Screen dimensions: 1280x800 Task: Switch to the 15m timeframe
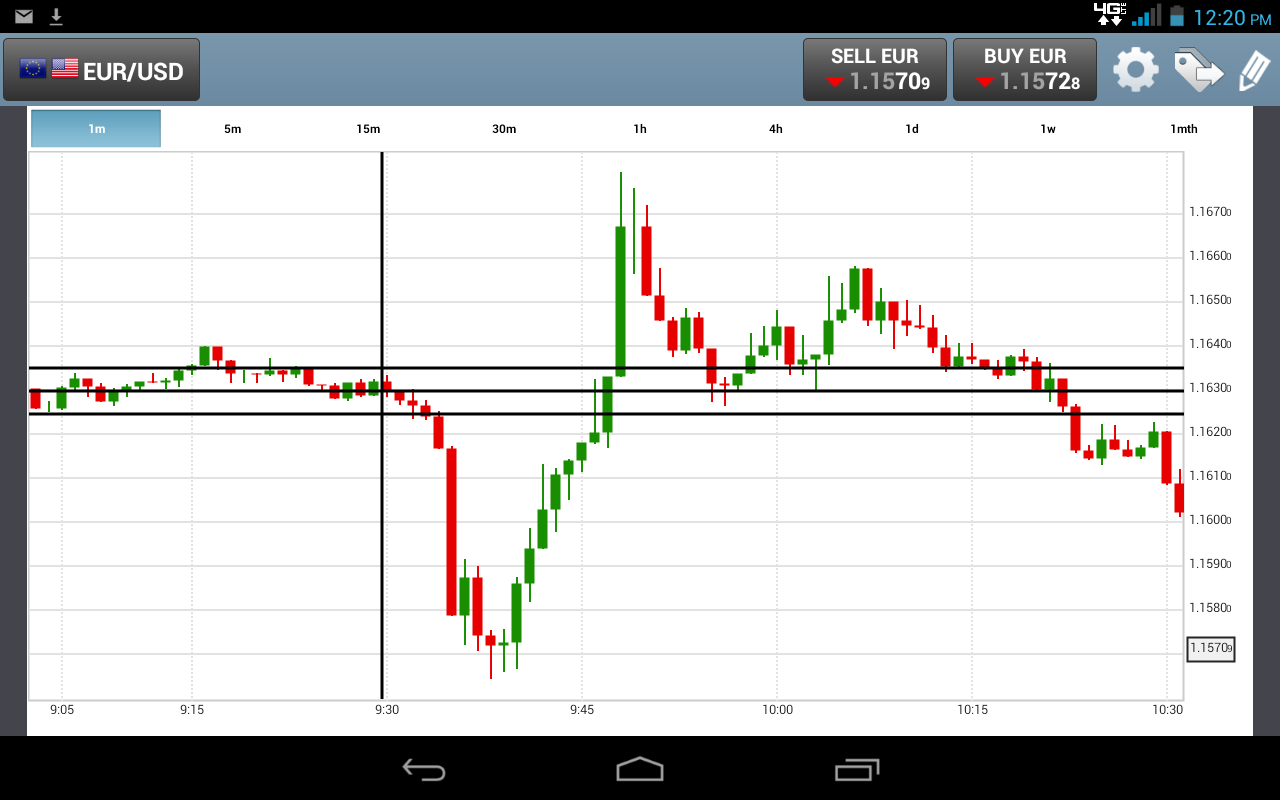point(368,129)
